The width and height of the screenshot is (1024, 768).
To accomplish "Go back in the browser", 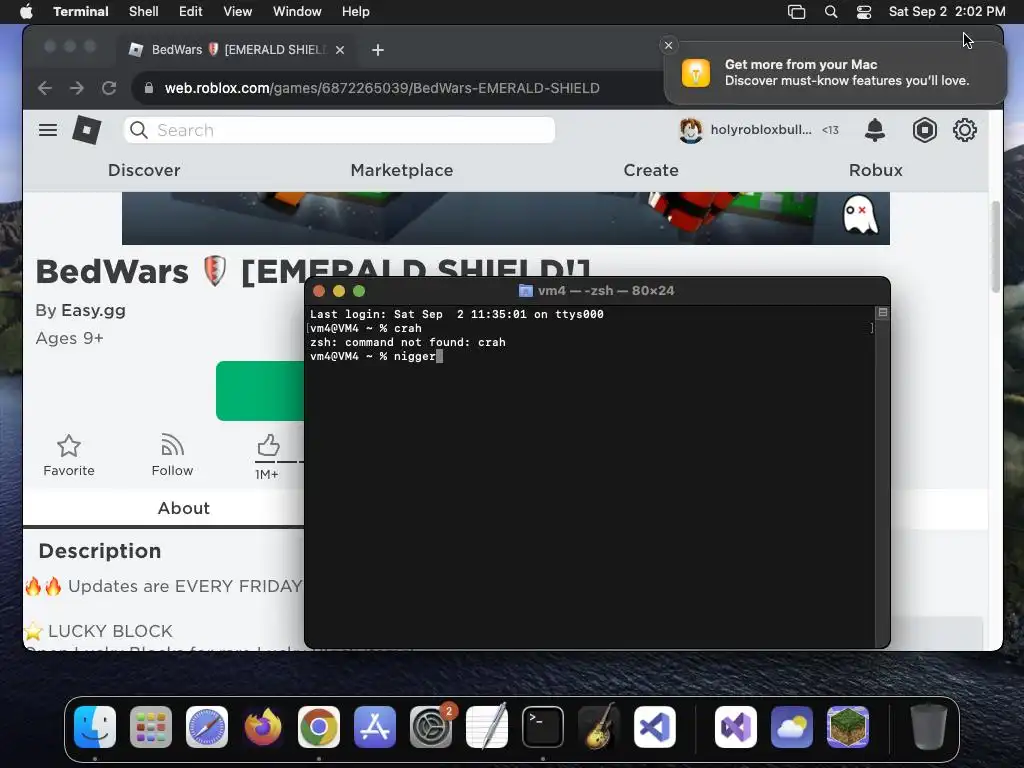I will pyautogui.click(x=44, y=88).
